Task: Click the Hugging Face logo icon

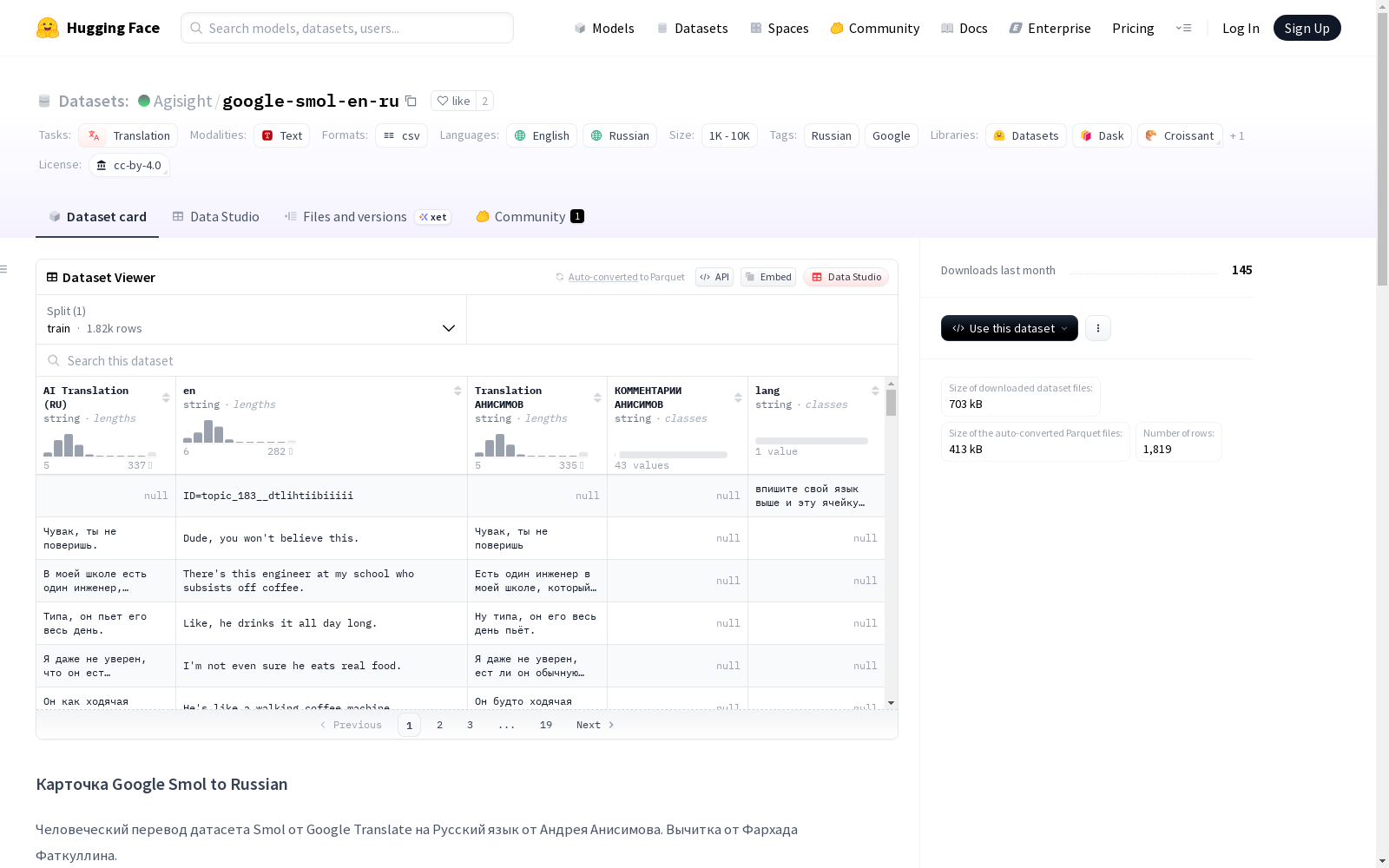Action: [48, 28]
